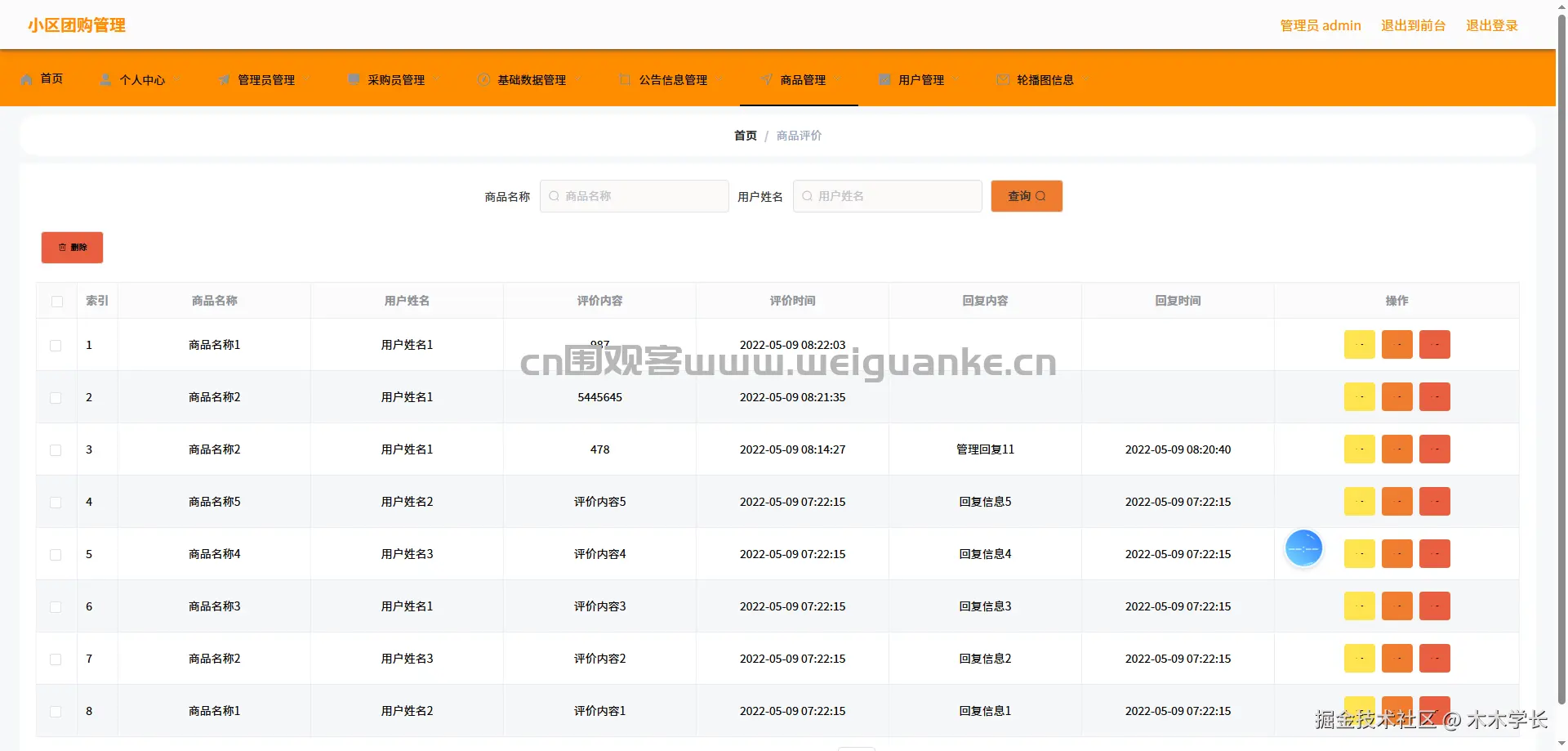Go to 首页 in the breadcrumb
The width and height of the screenshot is (1568, 751).
745,136
